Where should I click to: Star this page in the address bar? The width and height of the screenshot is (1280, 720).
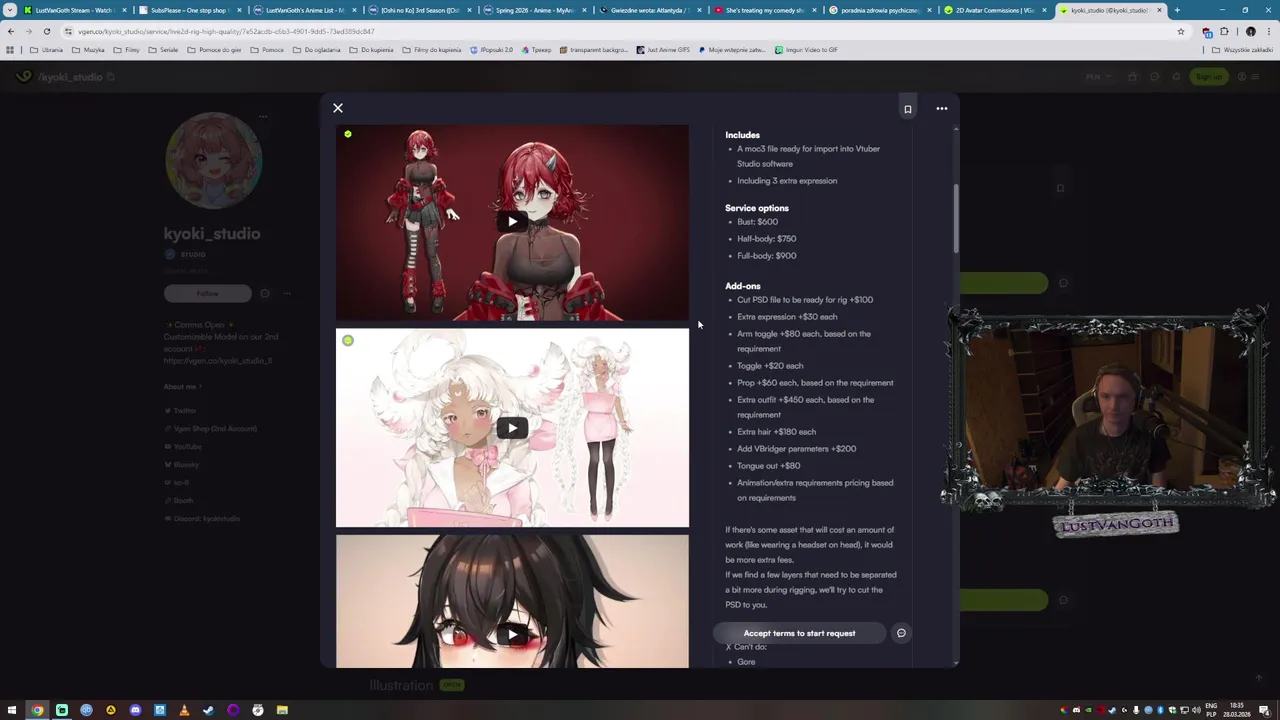[x=1180, y=31]
